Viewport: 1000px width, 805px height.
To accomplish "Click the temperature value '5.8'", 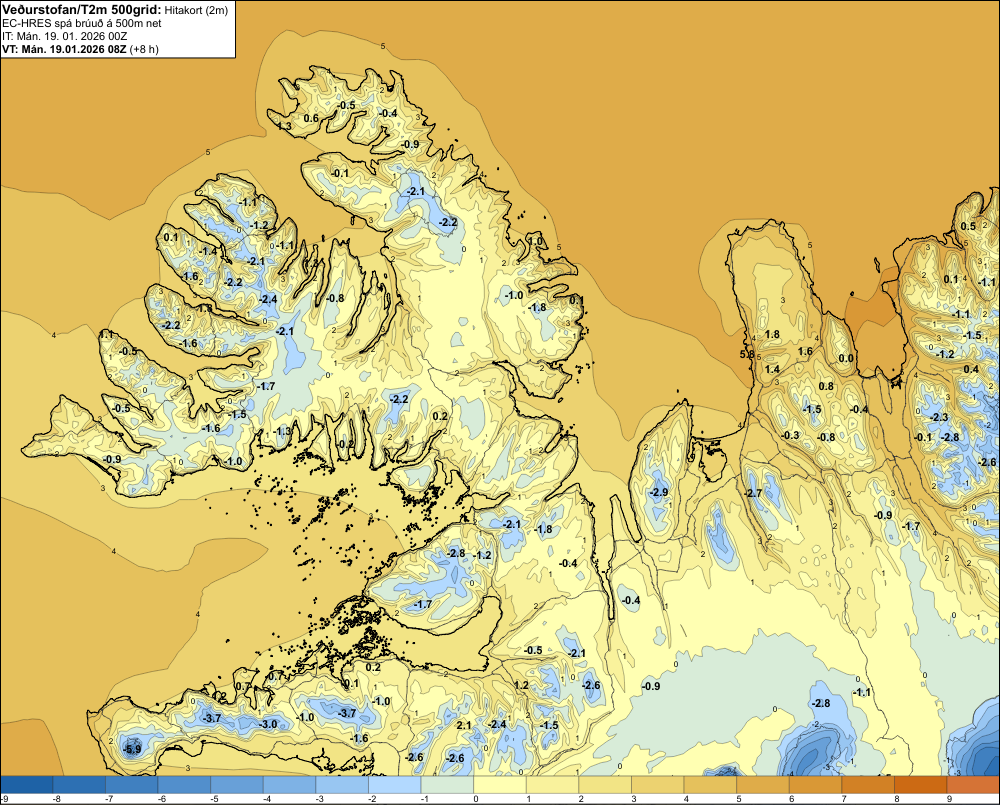I will click(747, 354).
